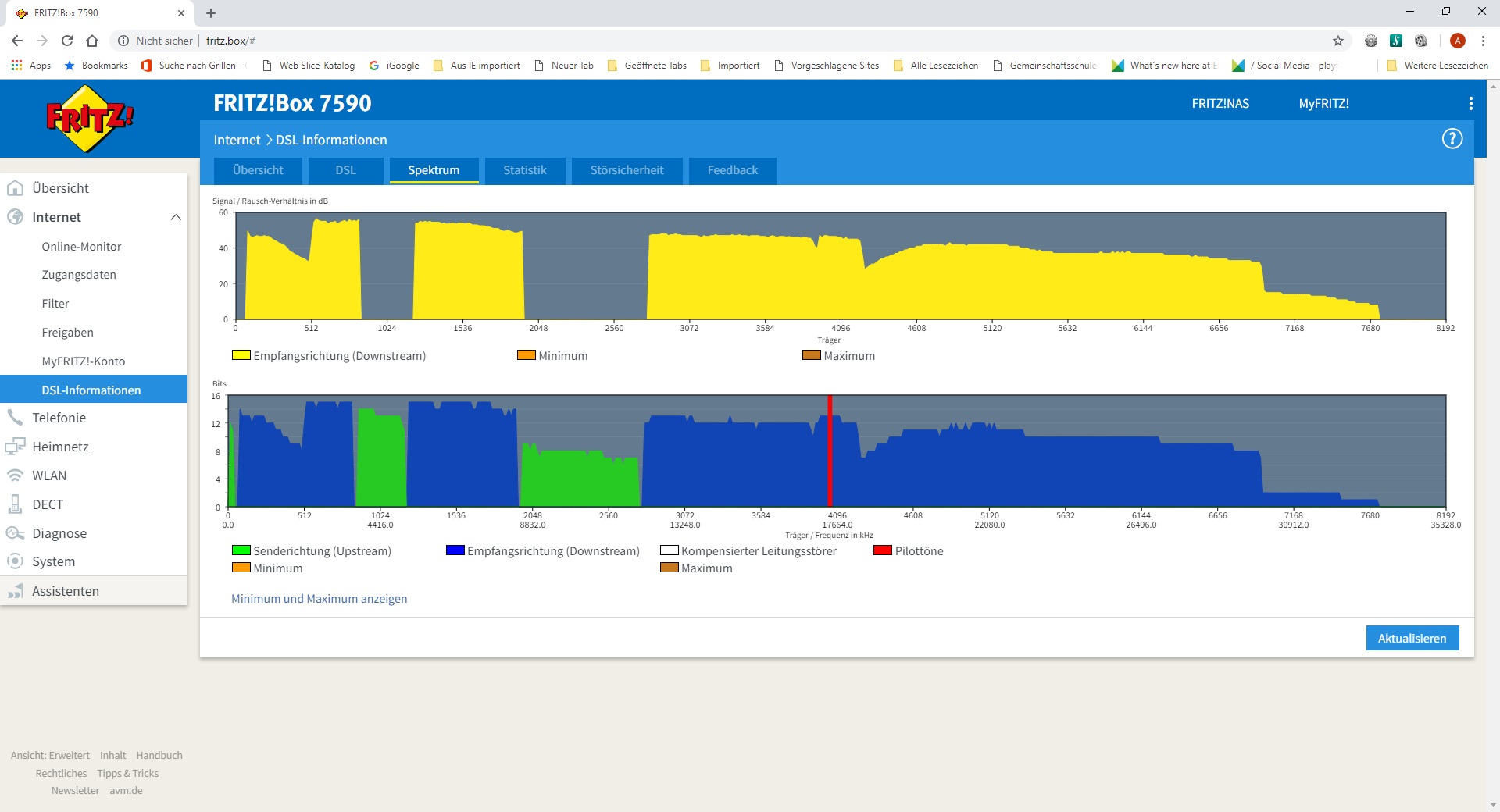
Task: Open Importiert bookmarks folder
Action: [730, 66]
